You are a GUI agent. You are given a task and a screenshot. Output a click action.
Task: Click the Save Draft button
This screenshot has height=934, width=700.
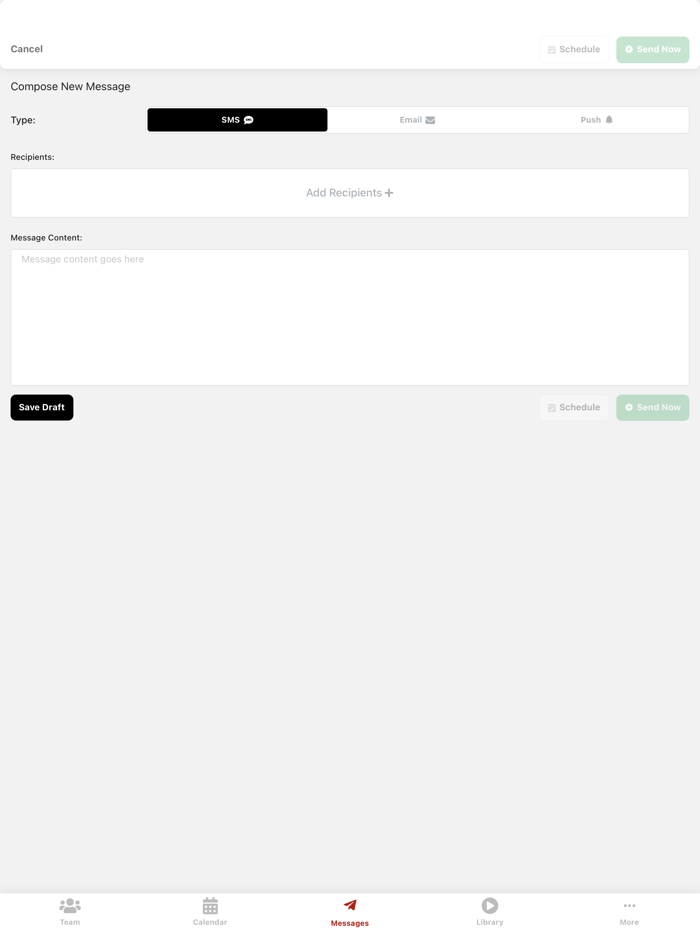point(42,407)
